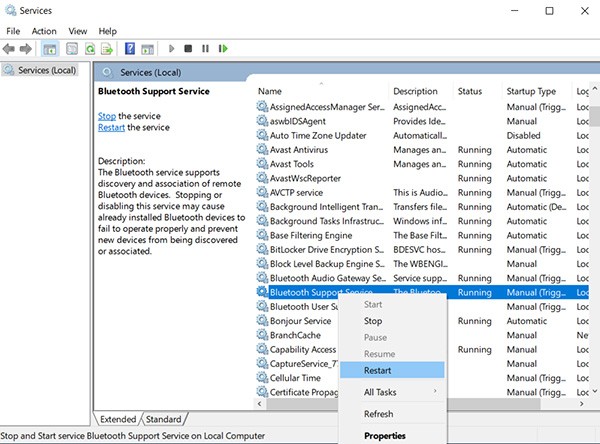Click the Restart Service toolbar icon

[x=223, y=49]
